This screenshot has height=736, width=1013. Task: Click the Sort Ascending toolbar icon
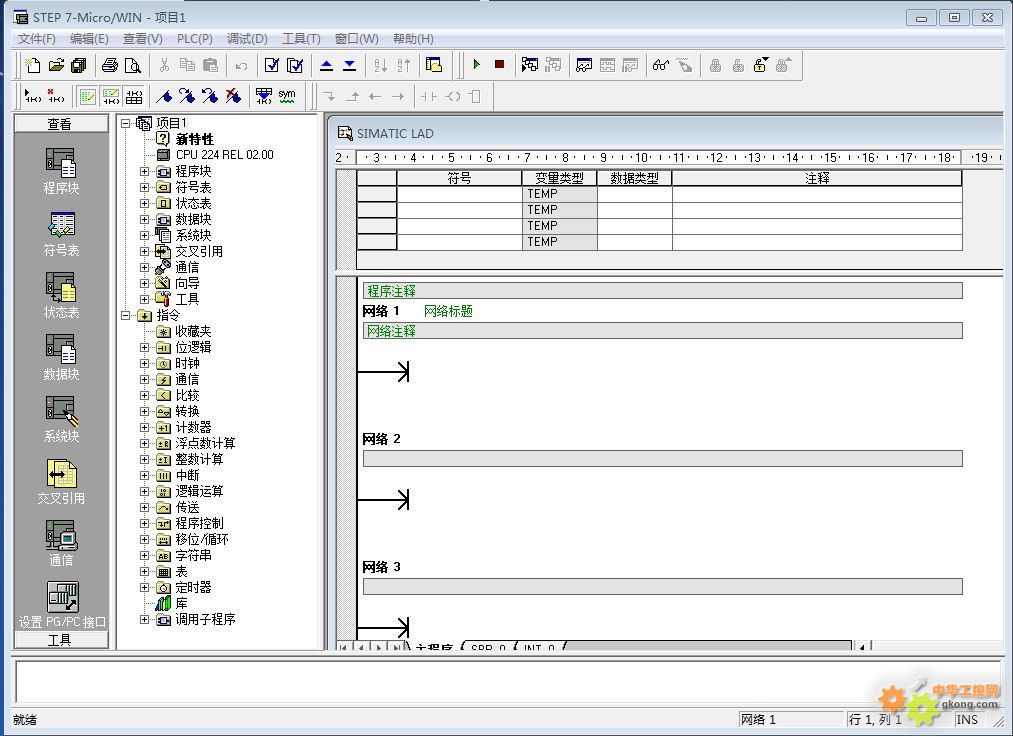[381, 65]
